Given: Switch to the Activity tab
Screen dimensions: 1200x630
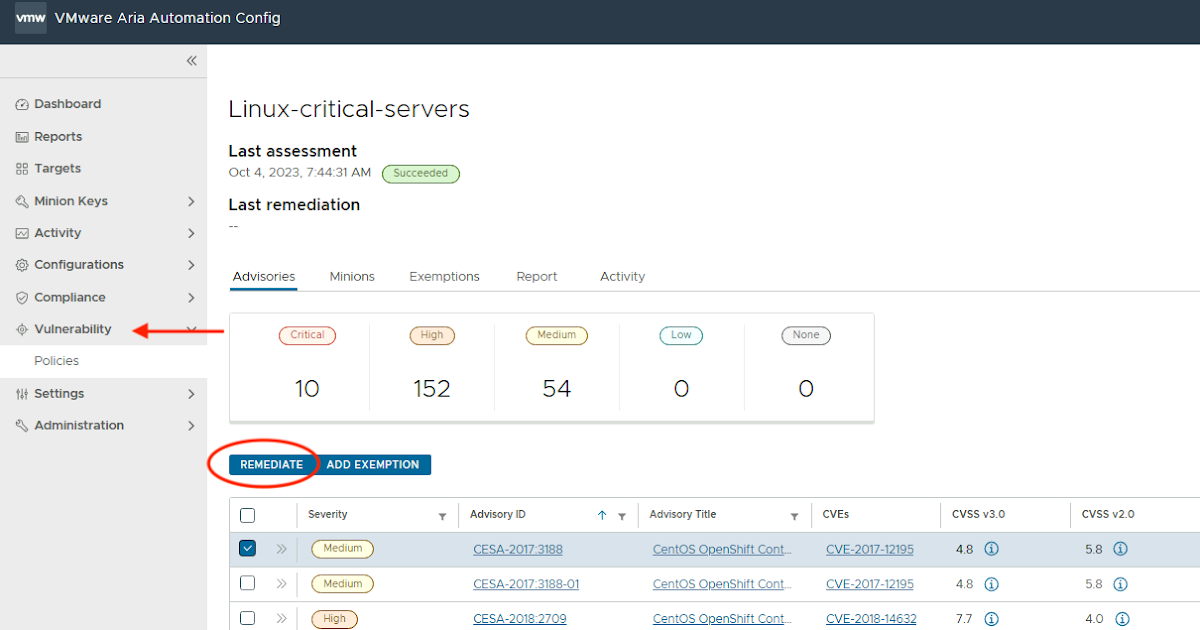Looking at the screenshot, I should pos(622,276).
